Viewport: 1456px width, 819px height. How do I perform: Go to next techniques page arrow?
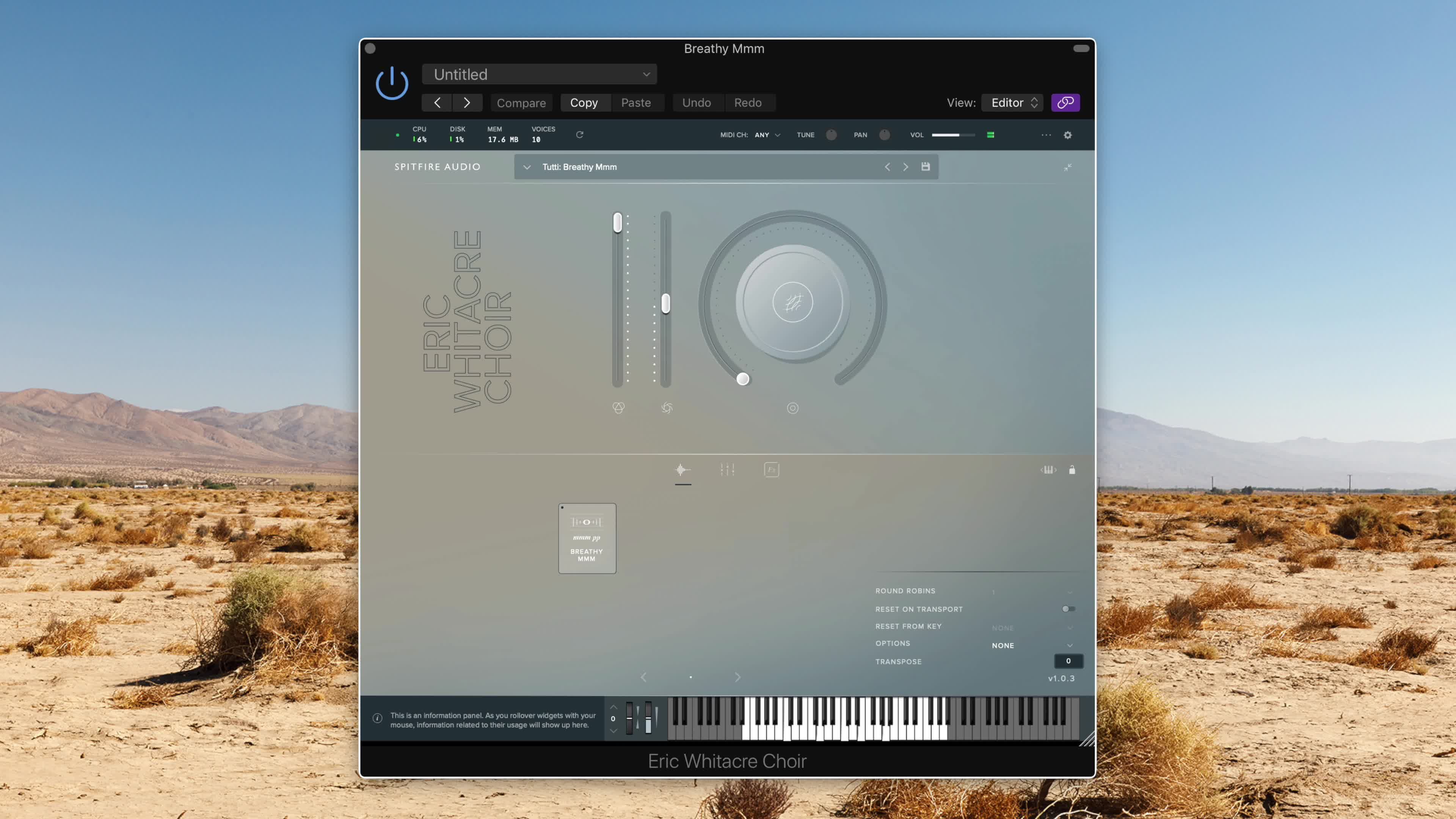[737, 677]
